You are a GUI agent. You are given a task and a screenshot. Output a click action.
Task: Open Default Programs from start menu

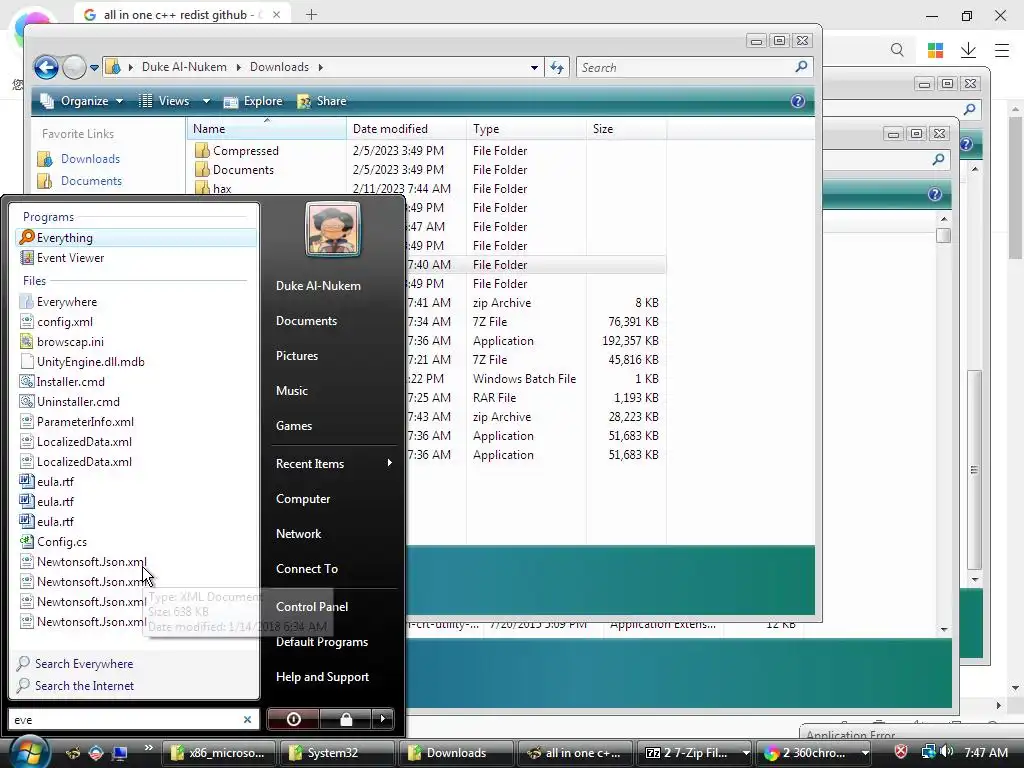[322, 642]
